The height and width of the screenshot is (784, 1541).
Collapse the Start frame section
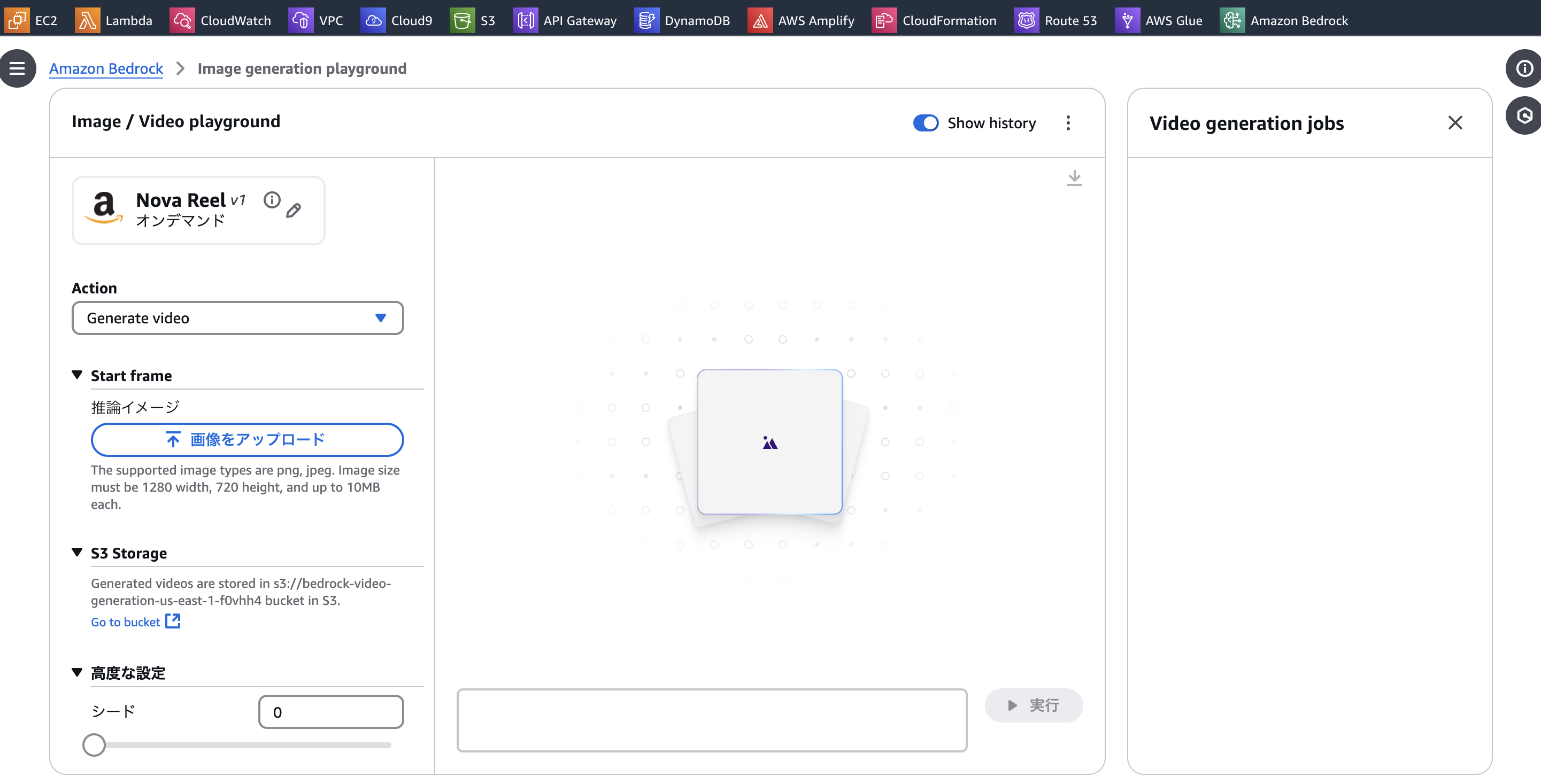click(76, 375)
